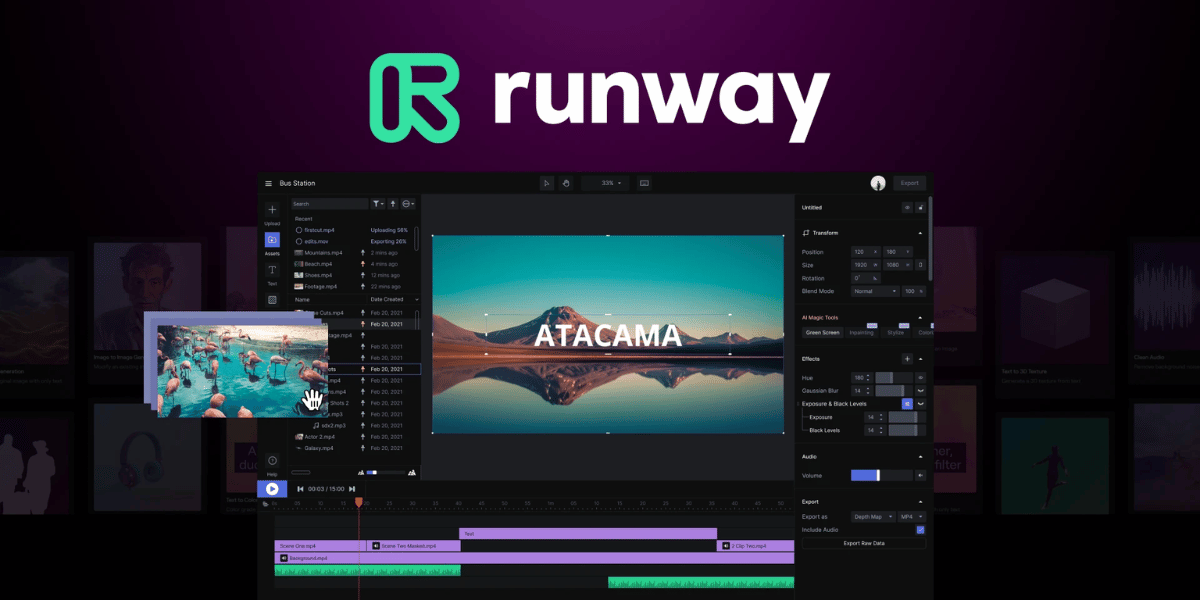Toggle visibility of the Hue effect
Viewport: 1200px width, 600px height.
(x=921, y=377)
